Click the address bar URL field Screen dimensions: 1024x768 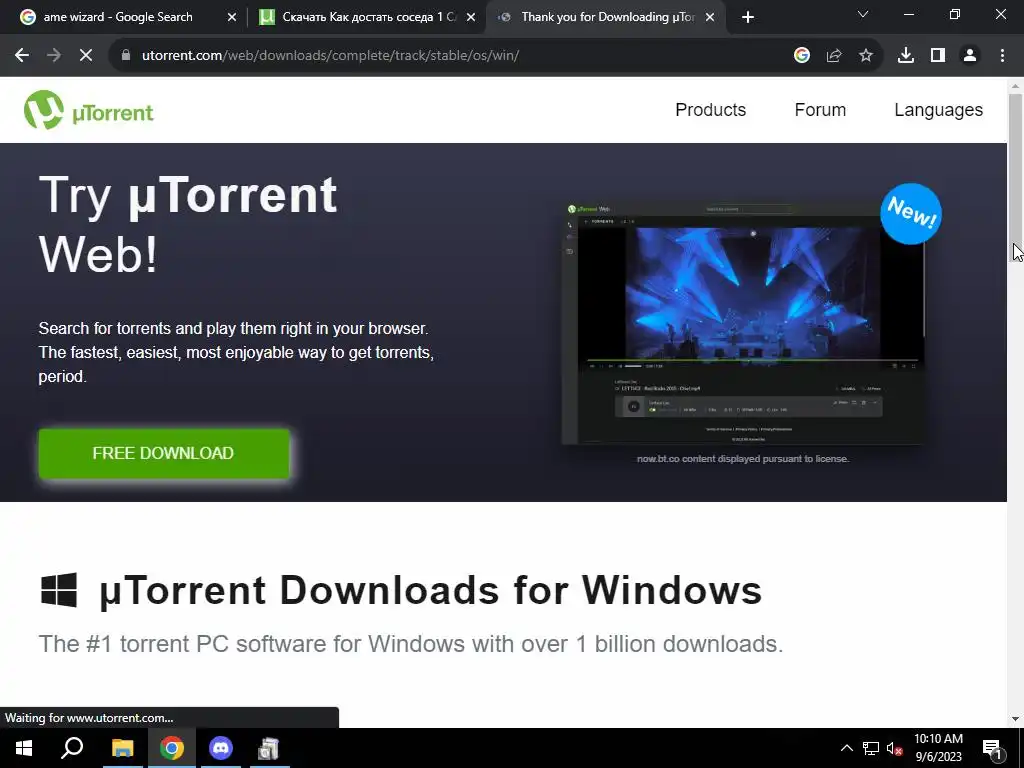[x=451, y=56]
